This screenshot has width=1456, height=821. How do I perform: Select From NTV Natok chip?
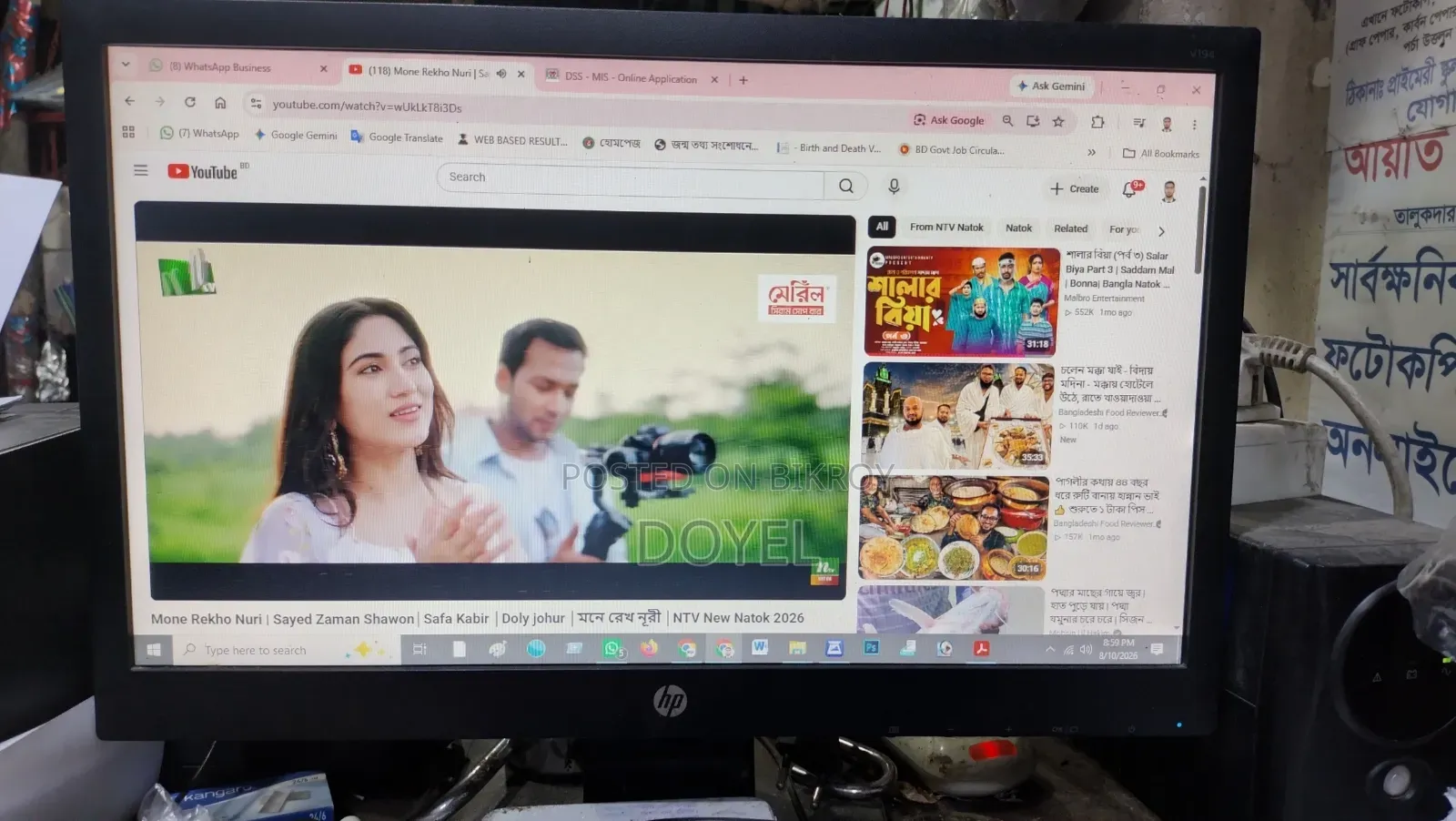[946, 227]
